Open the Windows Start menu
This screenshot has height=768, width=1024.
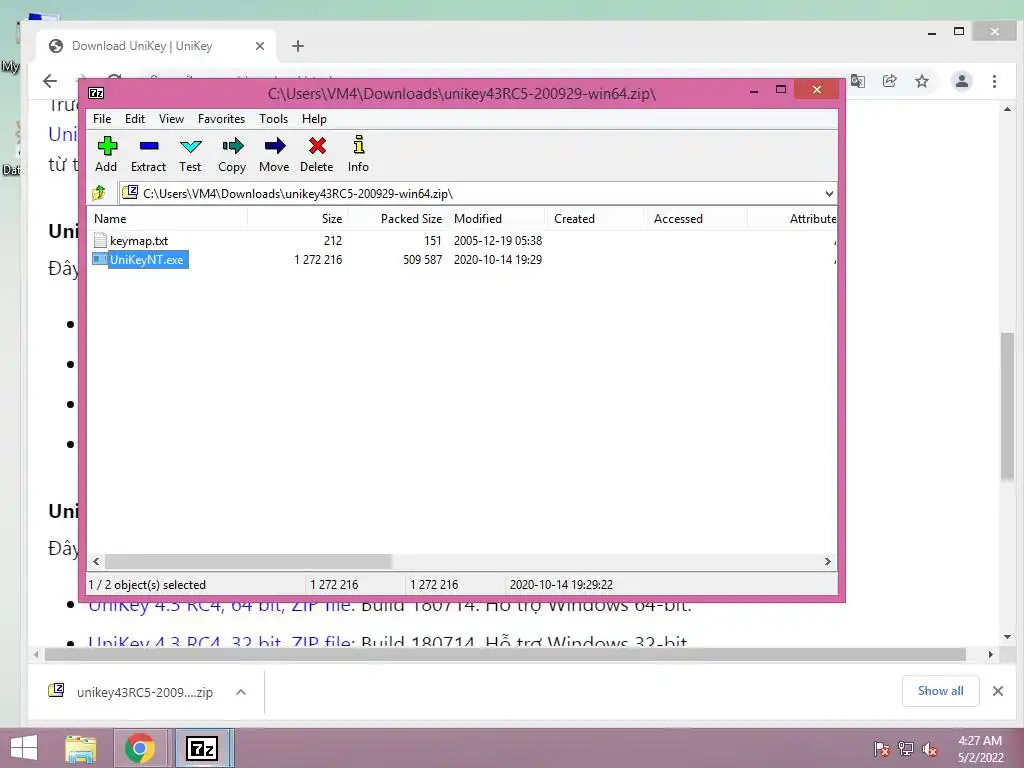click(x=24, y=748)
